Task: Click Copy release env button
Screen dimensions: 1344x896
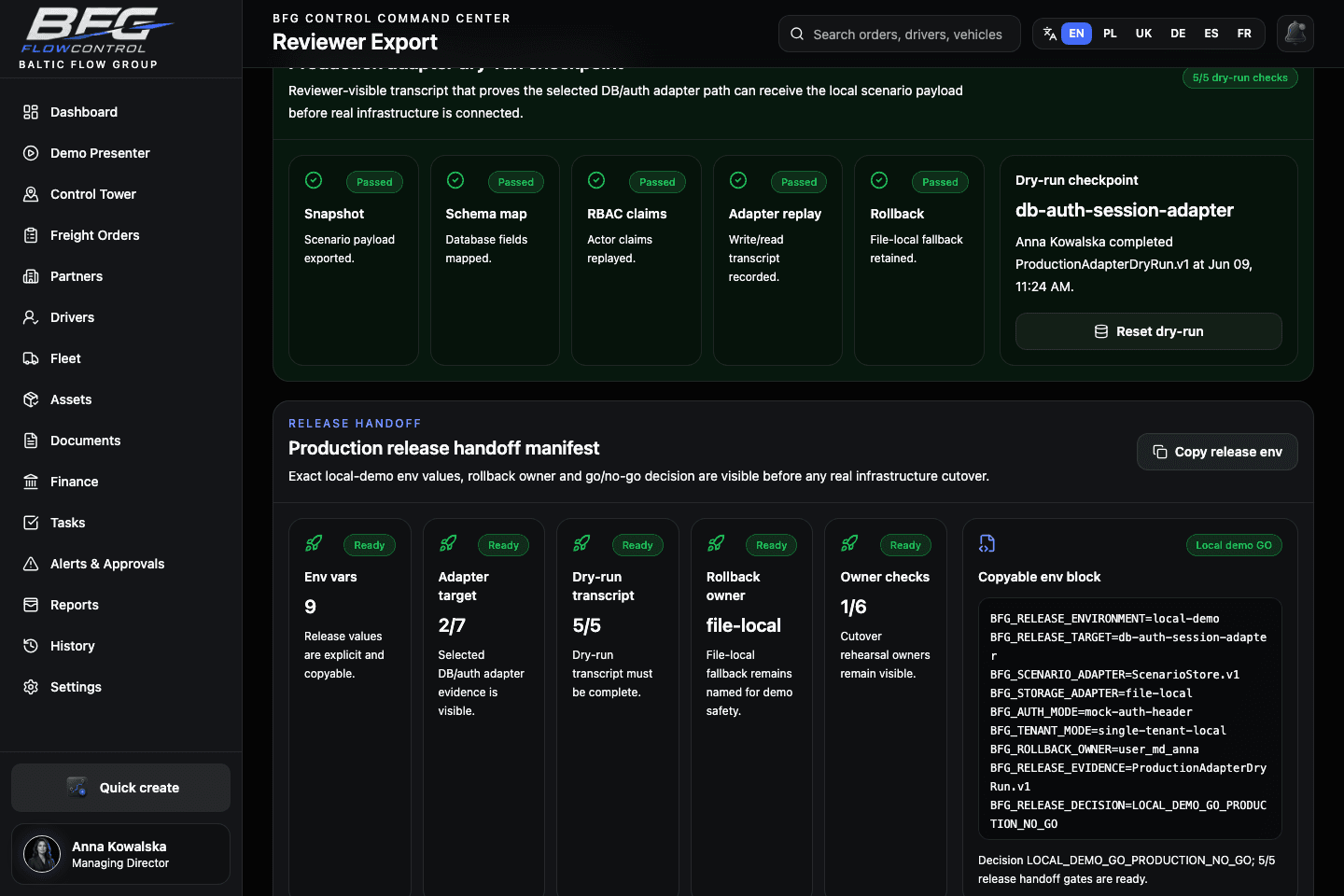Action: [x=1217, y=452]
